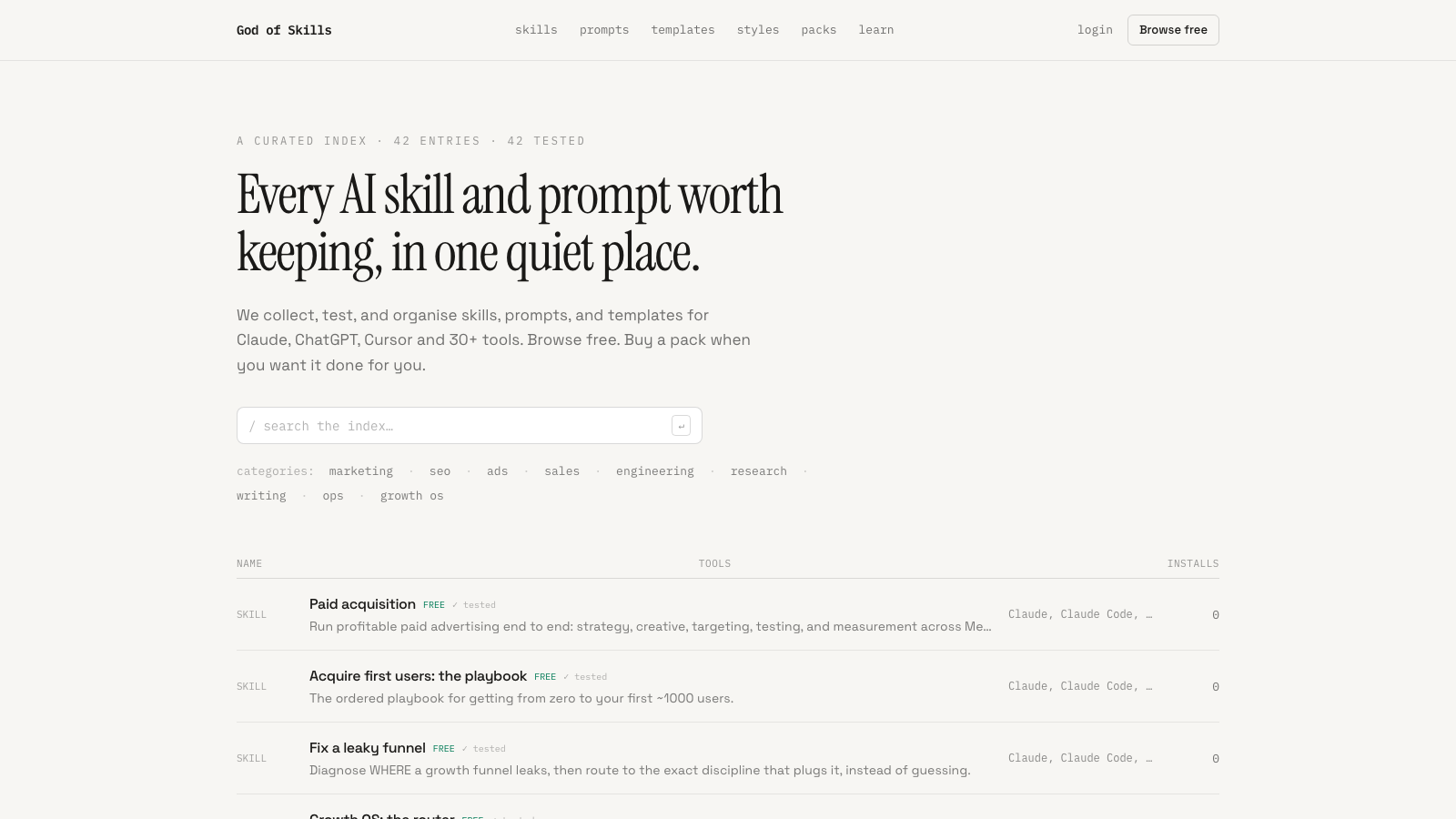This screenshot has width=1456, height=819.
Task: Filter by the seo category
Action: pyautogui.click(x=440, y=471)
